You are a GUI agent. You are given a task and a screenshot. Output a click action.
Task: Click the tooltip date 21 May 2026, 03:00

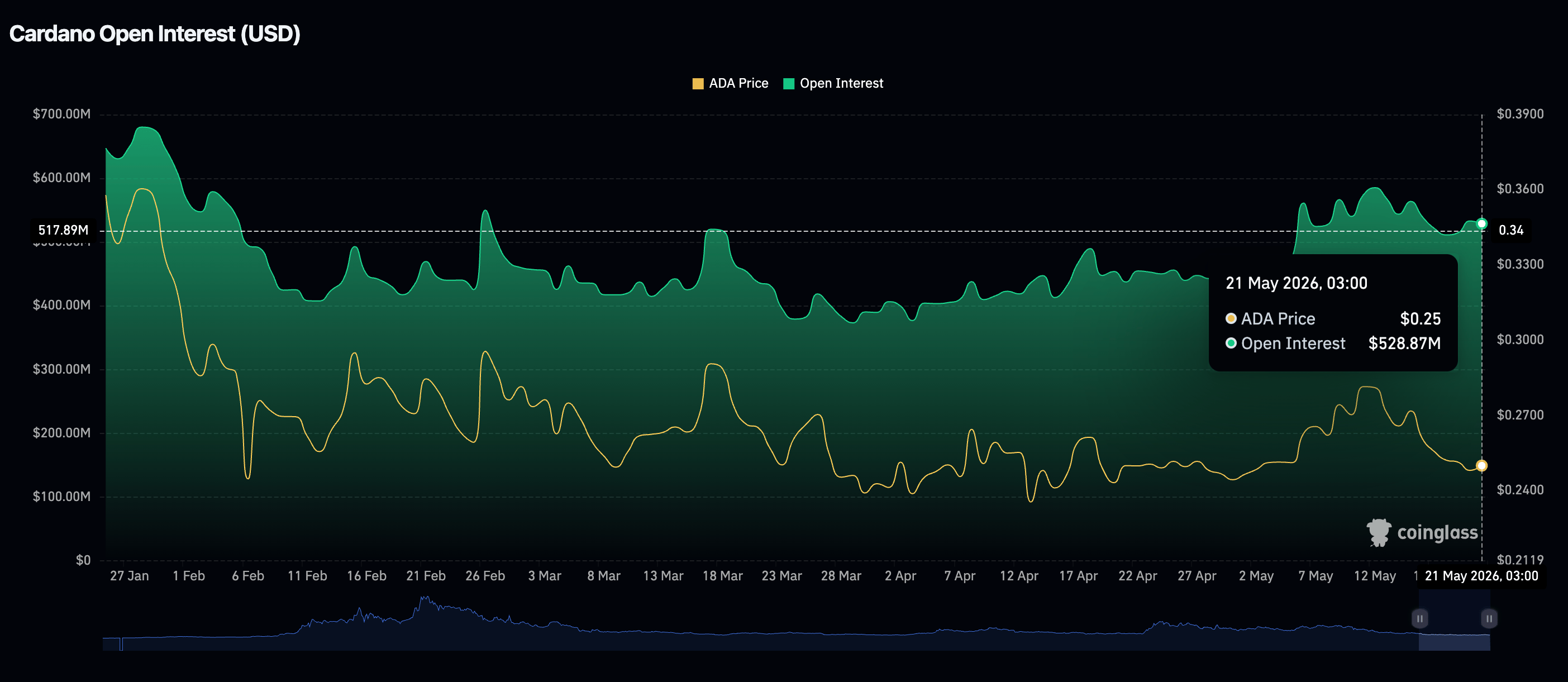pyautogui.click(x=1296, y=284)
